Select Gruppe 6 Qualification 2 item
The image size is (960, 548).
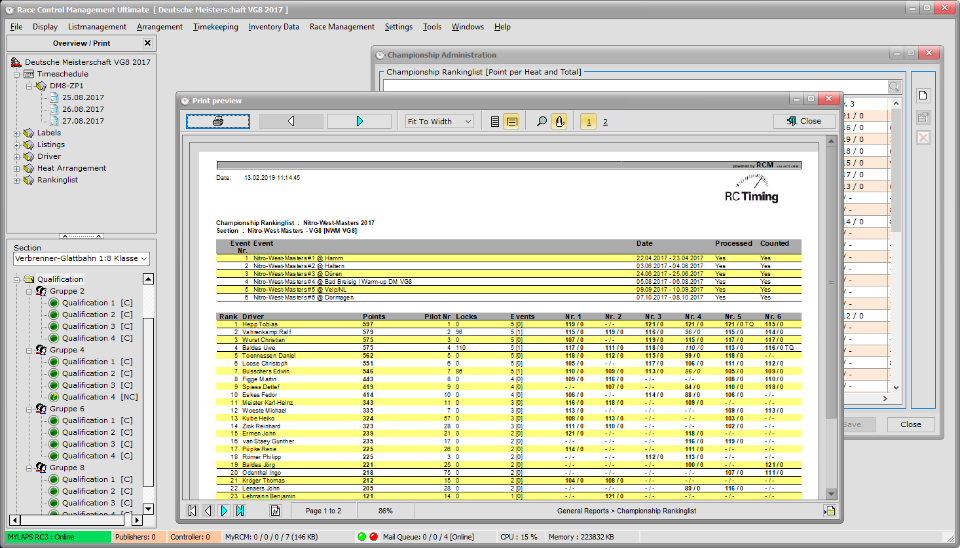(x=97, y=432)
